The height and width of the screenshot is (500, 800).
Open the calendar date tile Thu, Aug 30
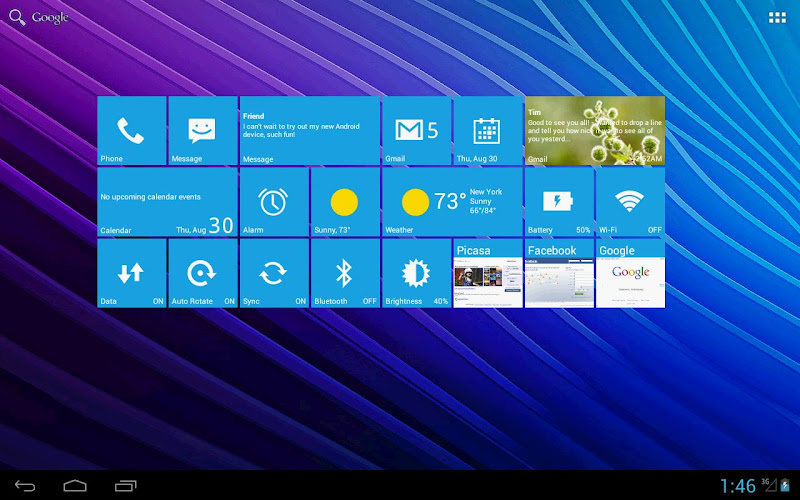(x=488, y=131)
